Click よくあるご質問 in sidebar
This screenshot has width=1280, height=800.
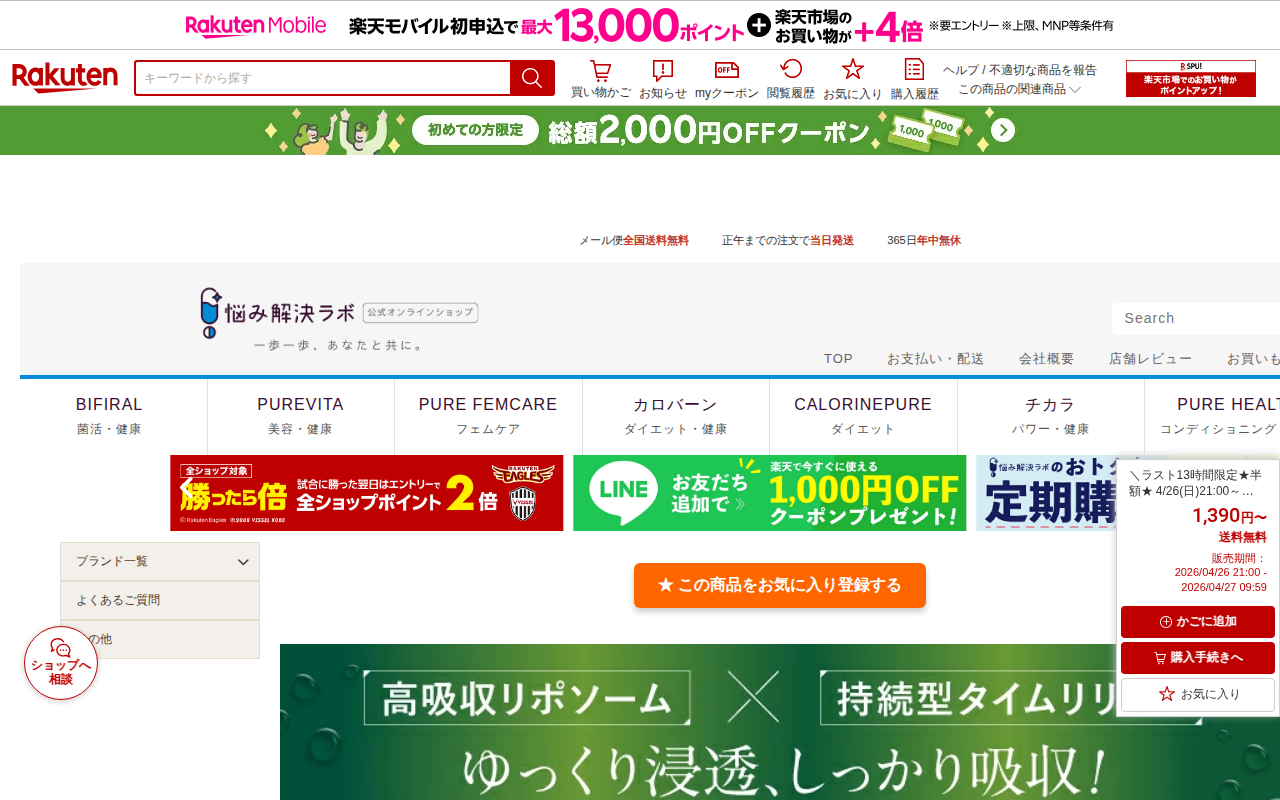click(x=160, y=601)
